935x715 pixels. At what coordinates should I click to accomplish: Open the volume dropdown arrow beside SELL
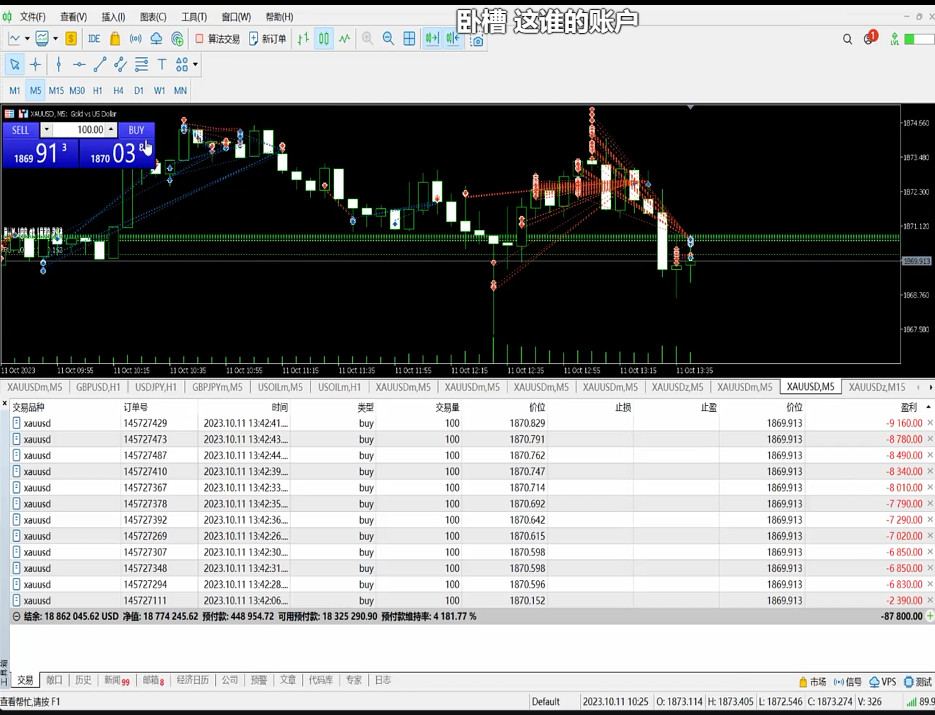[x=47, y=130]
